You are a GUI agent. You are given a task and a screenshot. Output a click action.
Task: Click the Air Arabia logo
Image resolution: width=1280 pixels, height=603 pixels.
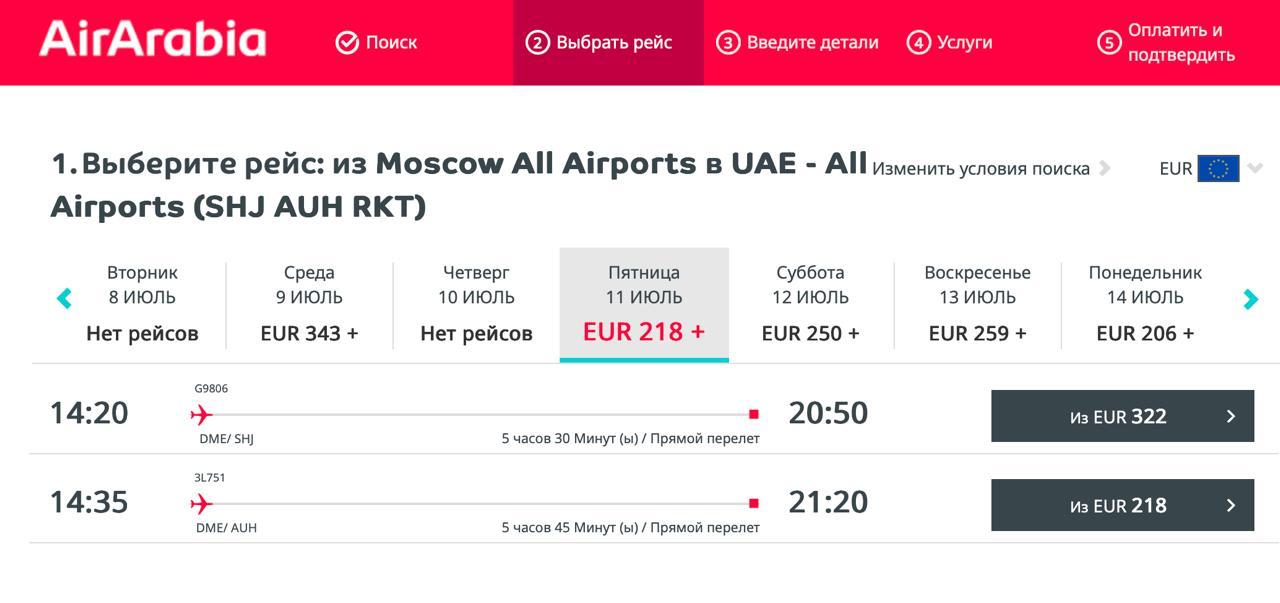coord(152,40)
